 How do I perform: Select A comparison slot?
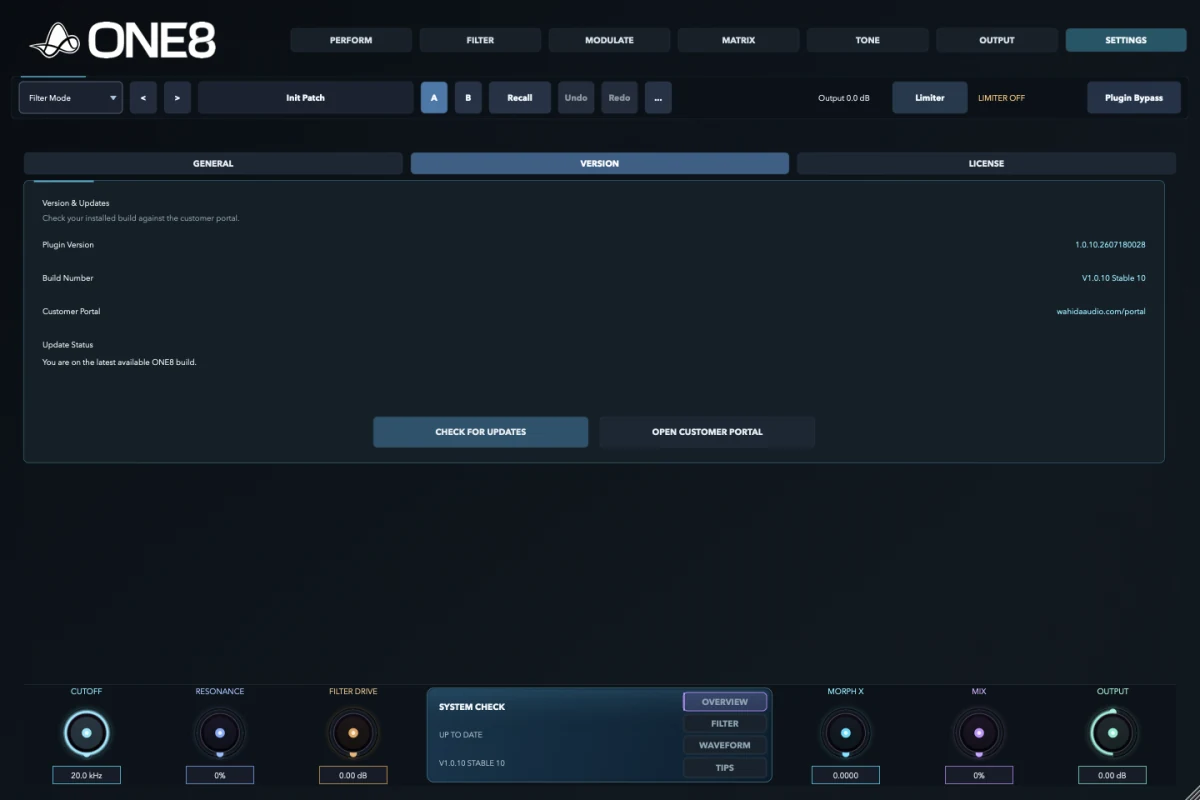coord(434,98)
